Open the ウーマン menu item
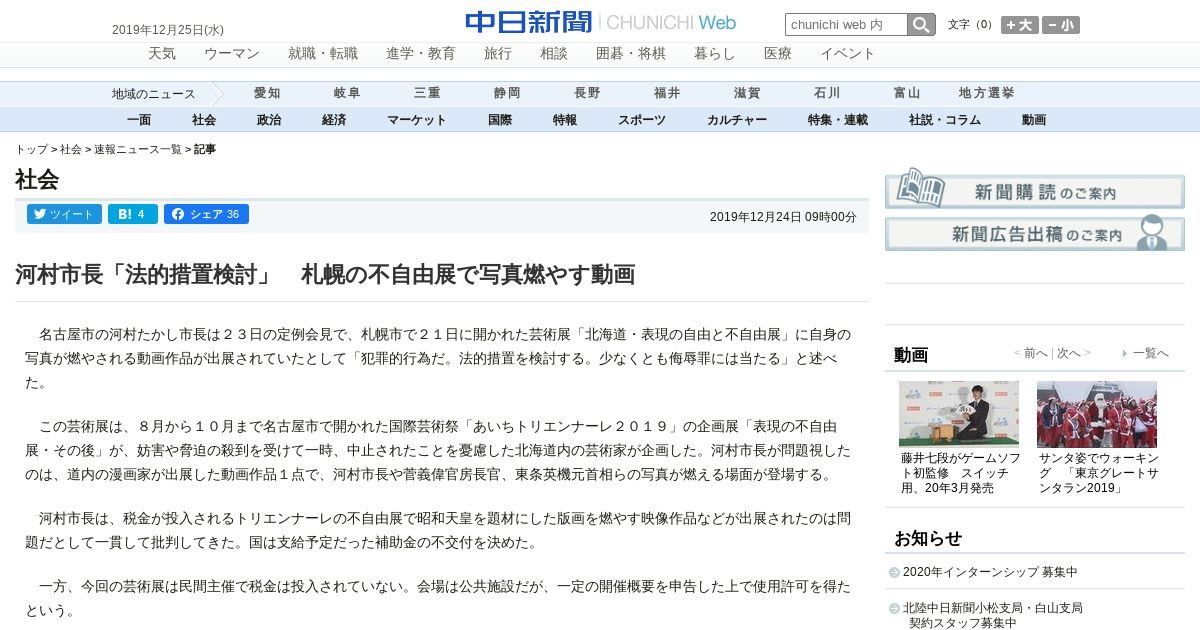The width and height of the screenshot is (1200, 630). [x=232, y=53]
